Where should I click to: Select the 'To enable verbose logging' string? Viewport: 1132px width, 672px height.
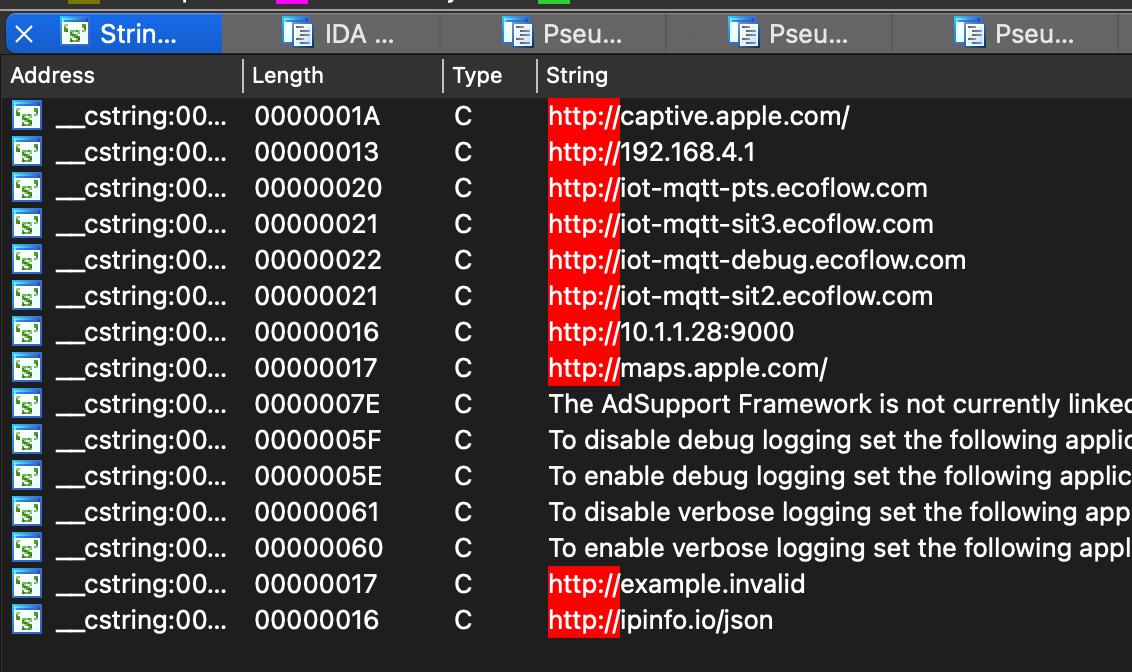[840, 549]
